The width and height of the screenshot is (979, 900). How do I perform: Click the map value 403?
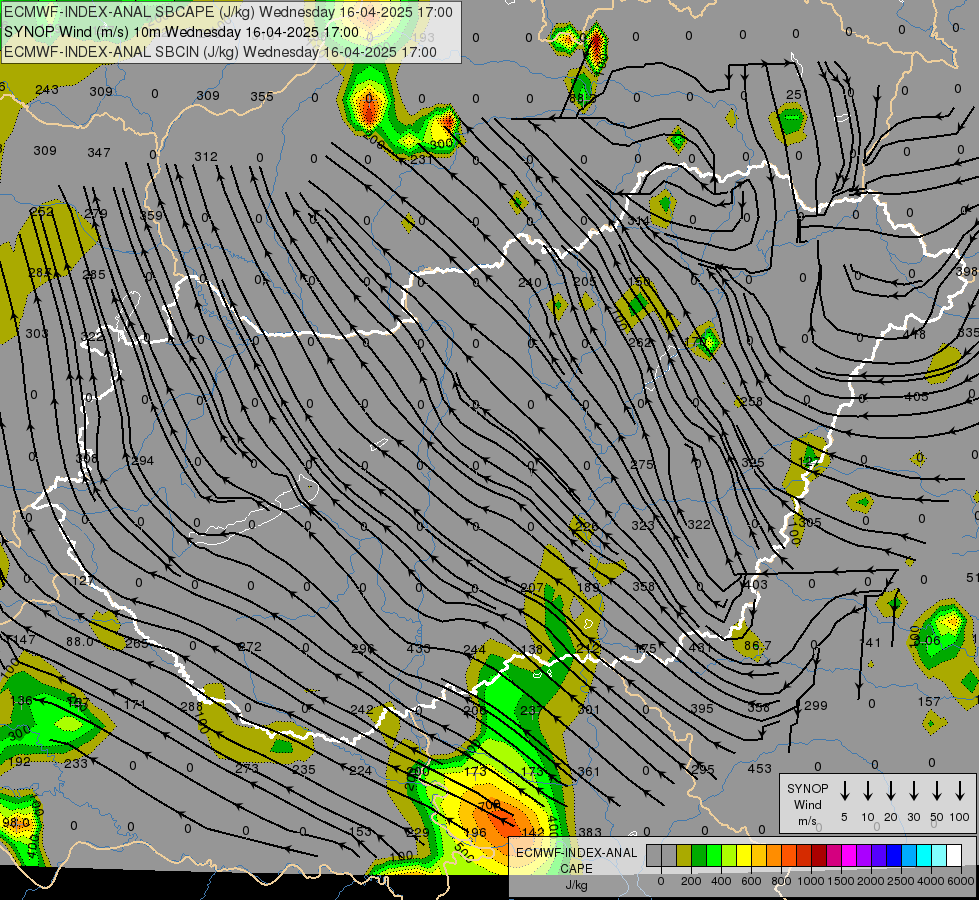click(x=755, y=585)
